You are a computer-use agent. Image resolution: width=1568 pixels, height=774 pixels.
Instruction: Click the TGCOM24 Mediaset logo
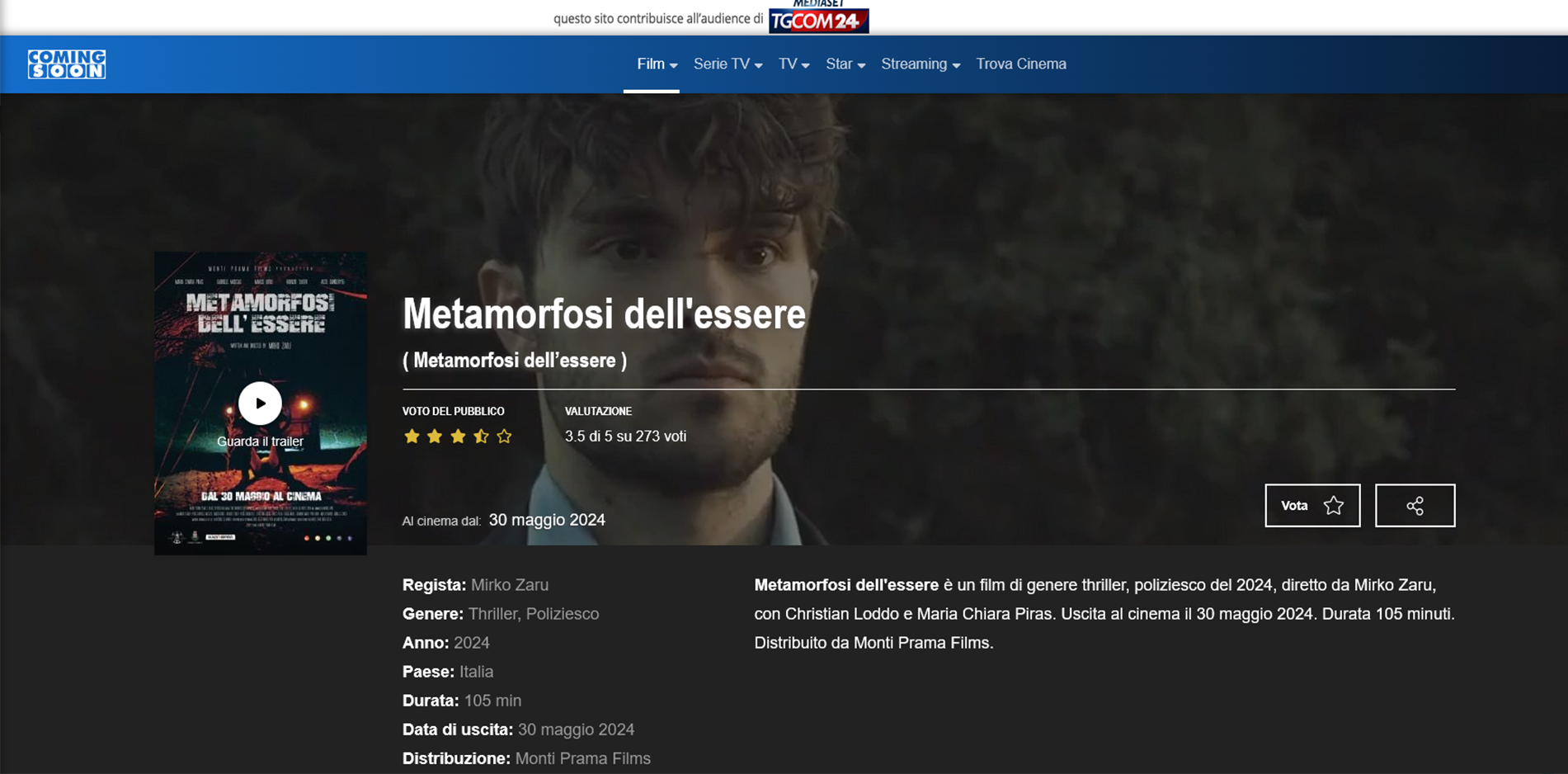(x=818, y=17)
